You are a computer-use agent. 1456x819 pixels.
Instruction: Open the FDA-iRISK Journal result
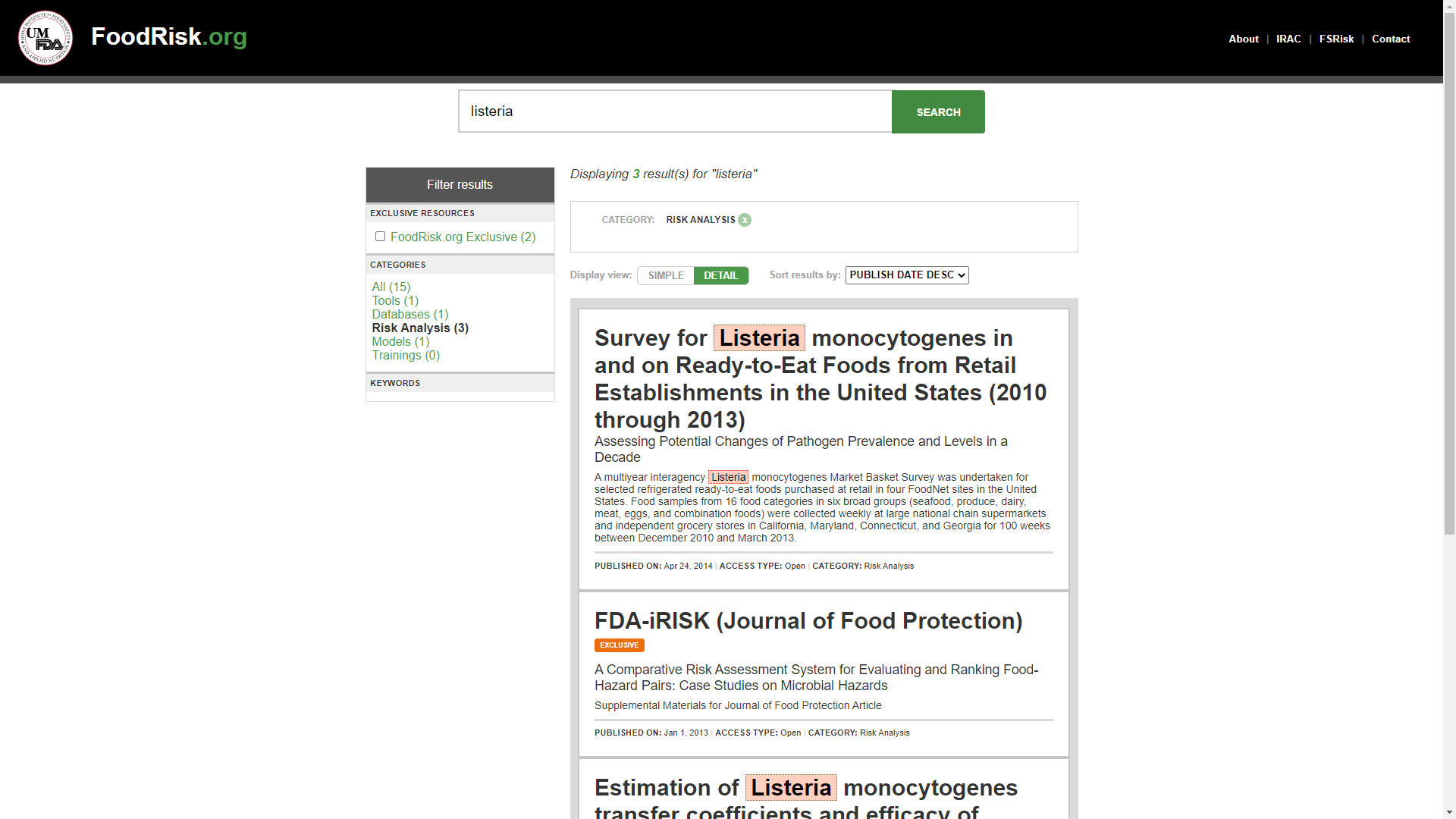(808, 621)
